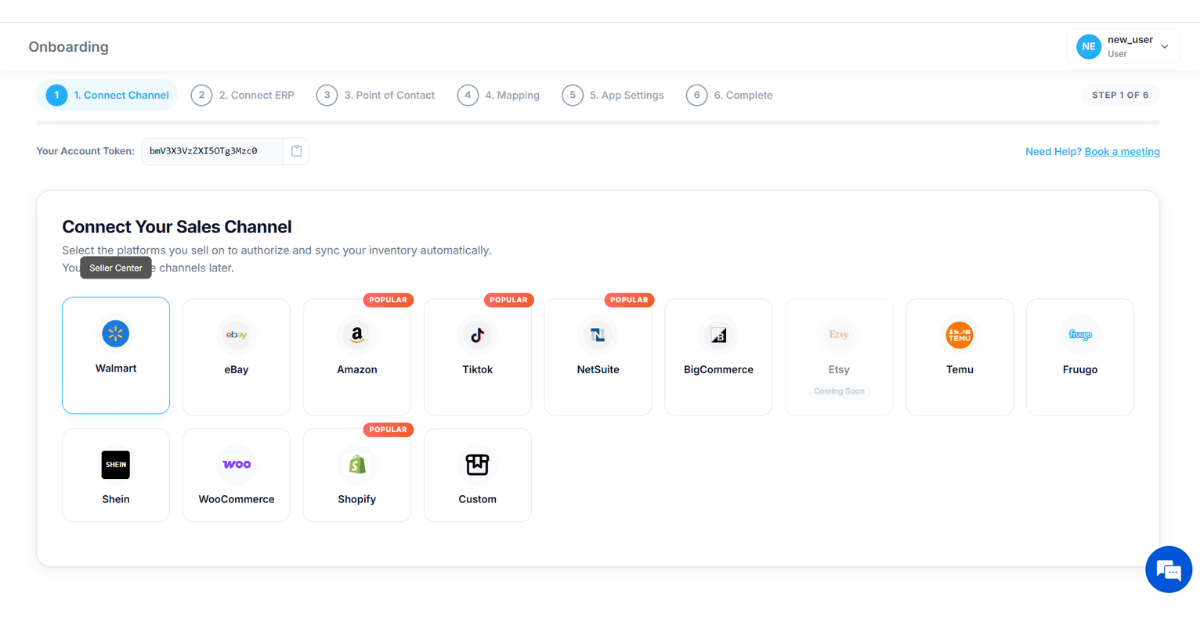
Task: Click the Etsy logo icon
Action: [839, 335]
